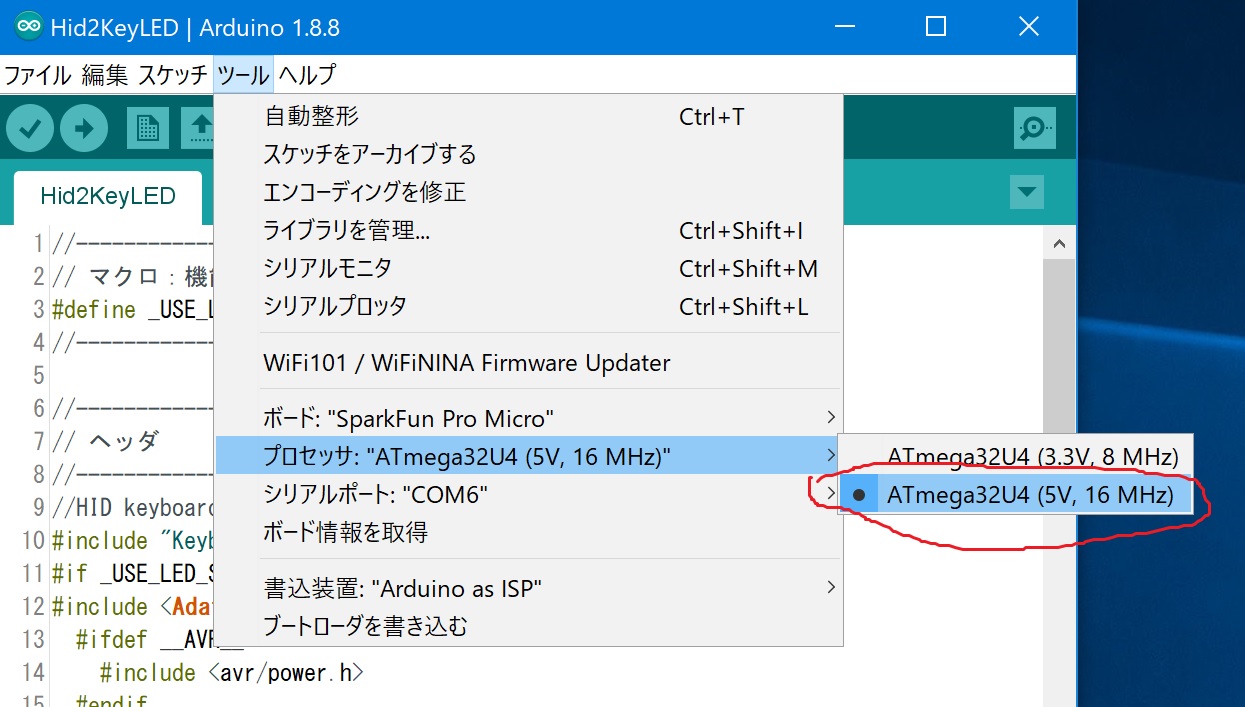The image size is (1245, 707).
Task: Choose ブートローダを書き込む menu entry
Action: (x=529, y=626)
